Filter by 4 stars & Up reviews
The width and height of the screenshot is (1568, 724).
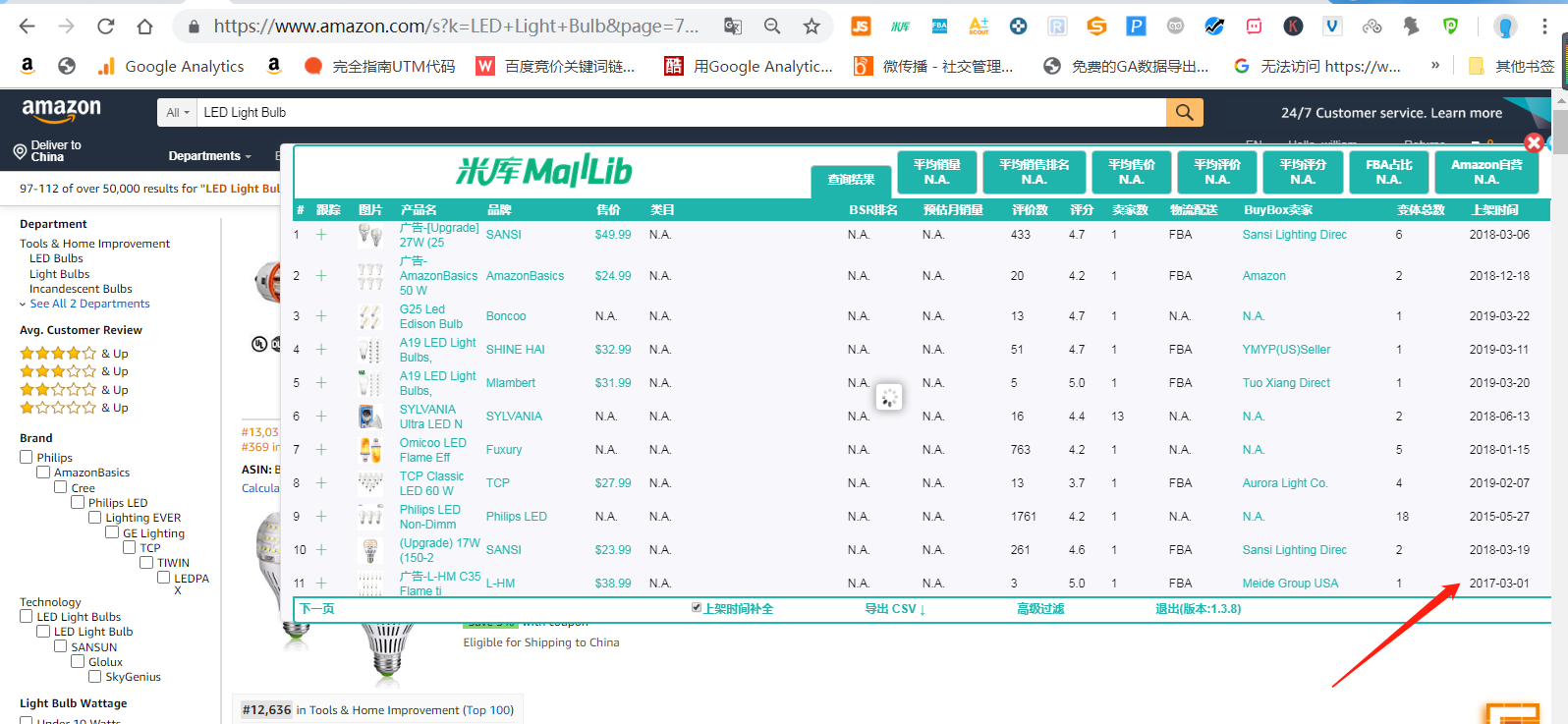tap(74, 354)
